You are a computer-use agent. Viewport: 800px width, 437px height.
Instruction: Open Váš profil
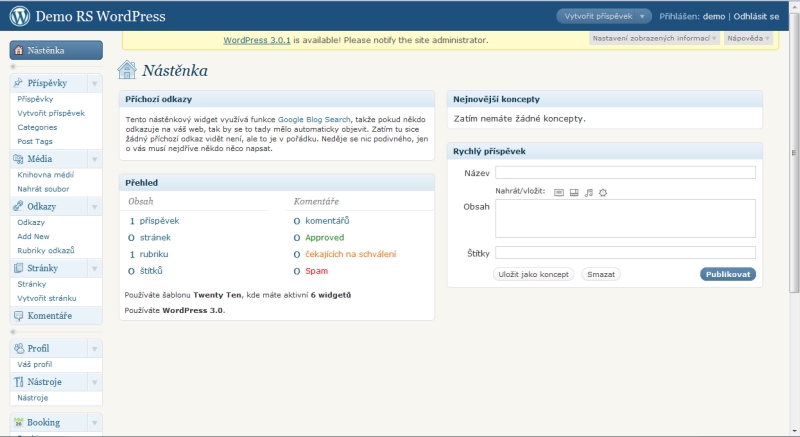(x=35, y=364)
